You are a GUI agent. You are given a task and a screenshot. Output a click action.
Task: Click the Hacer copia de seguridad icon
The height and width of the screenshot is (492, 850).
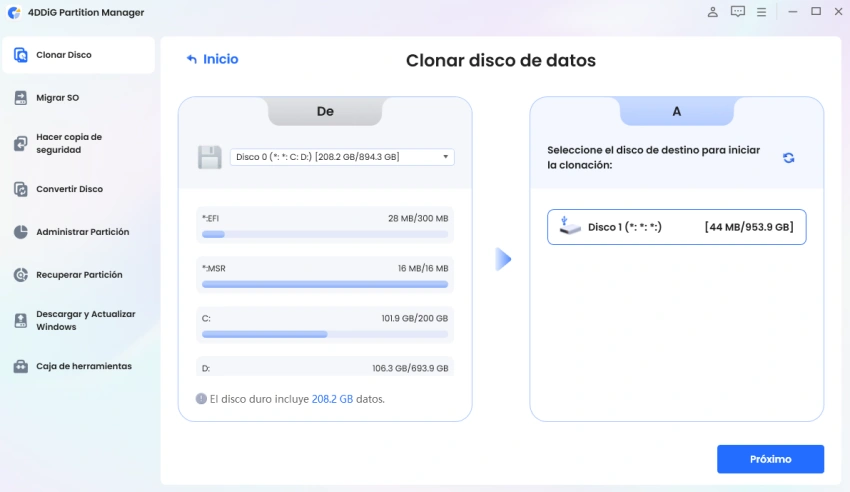coord(21,143)
